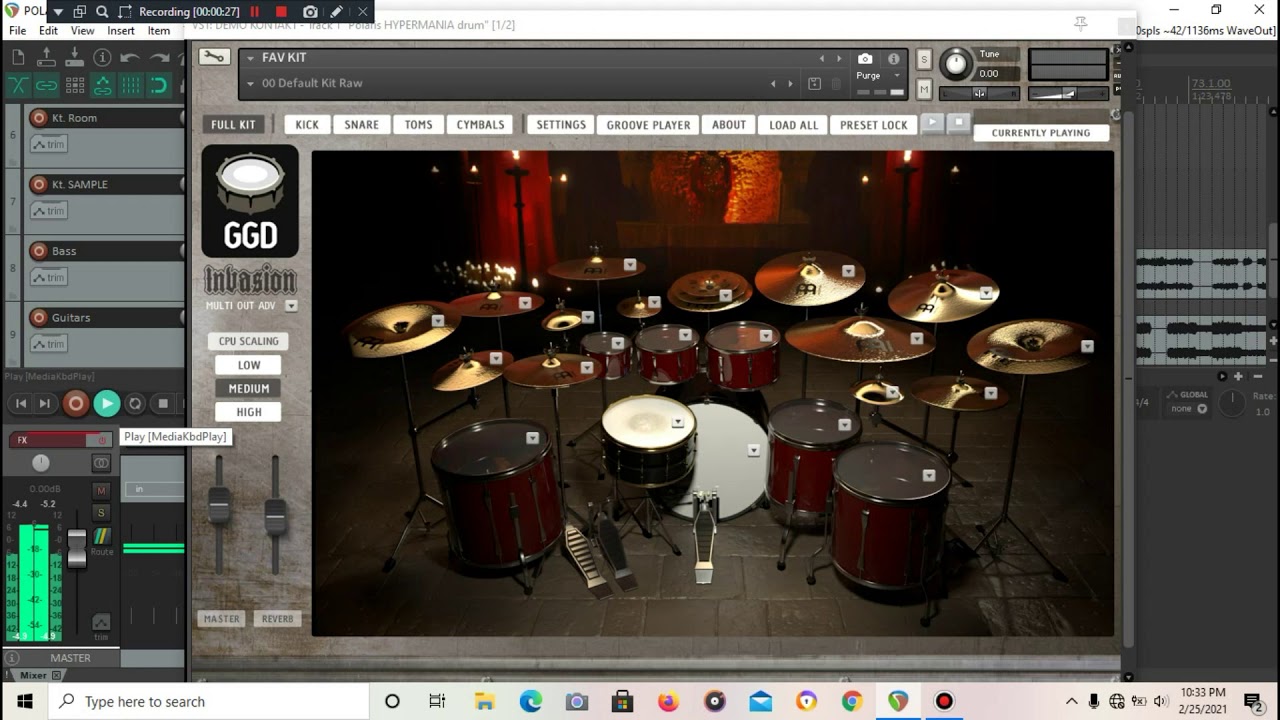The image size is (1280, 720).
Task: Save the snapshot with the floppy icon
Action: pos(814,84)
